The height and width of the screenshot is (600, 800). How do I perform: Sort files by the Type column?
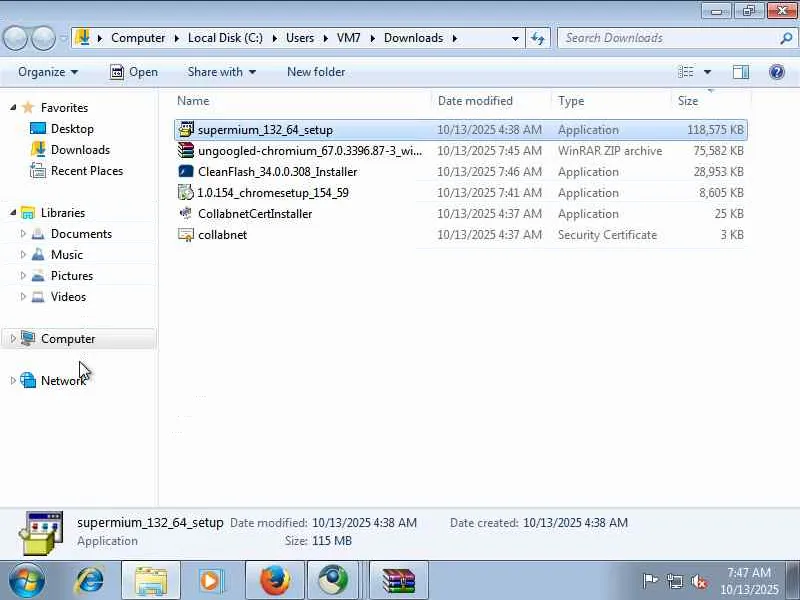[611, 101]
